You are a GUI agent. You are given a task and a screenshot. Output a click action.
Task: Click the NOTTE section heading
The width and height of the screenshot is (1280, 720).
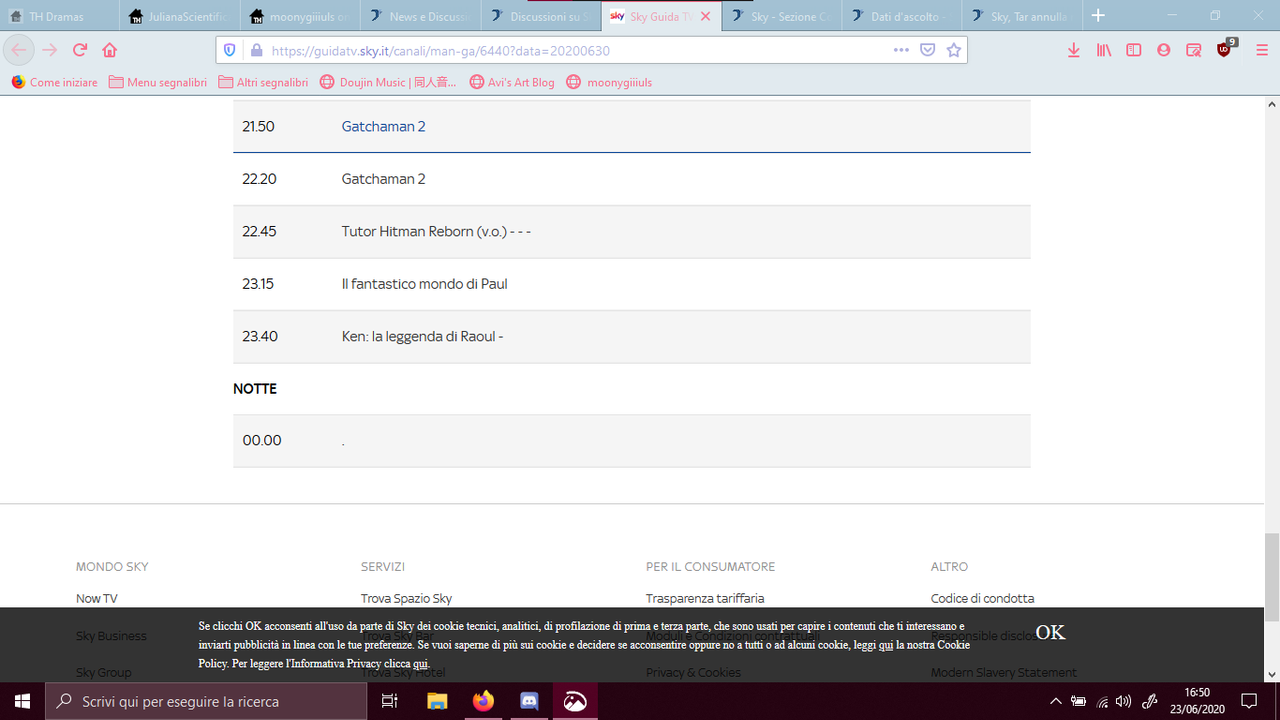tap(255, 389)
